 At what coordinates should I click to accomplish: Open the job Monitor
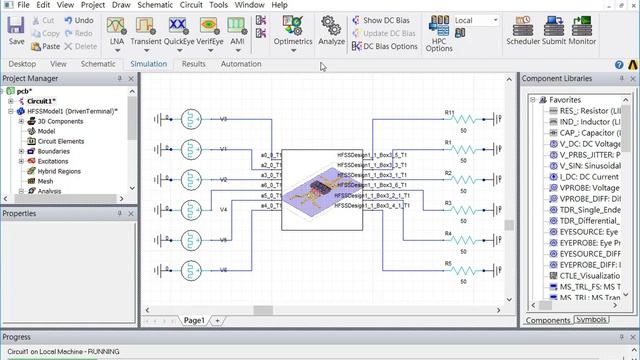582,30
